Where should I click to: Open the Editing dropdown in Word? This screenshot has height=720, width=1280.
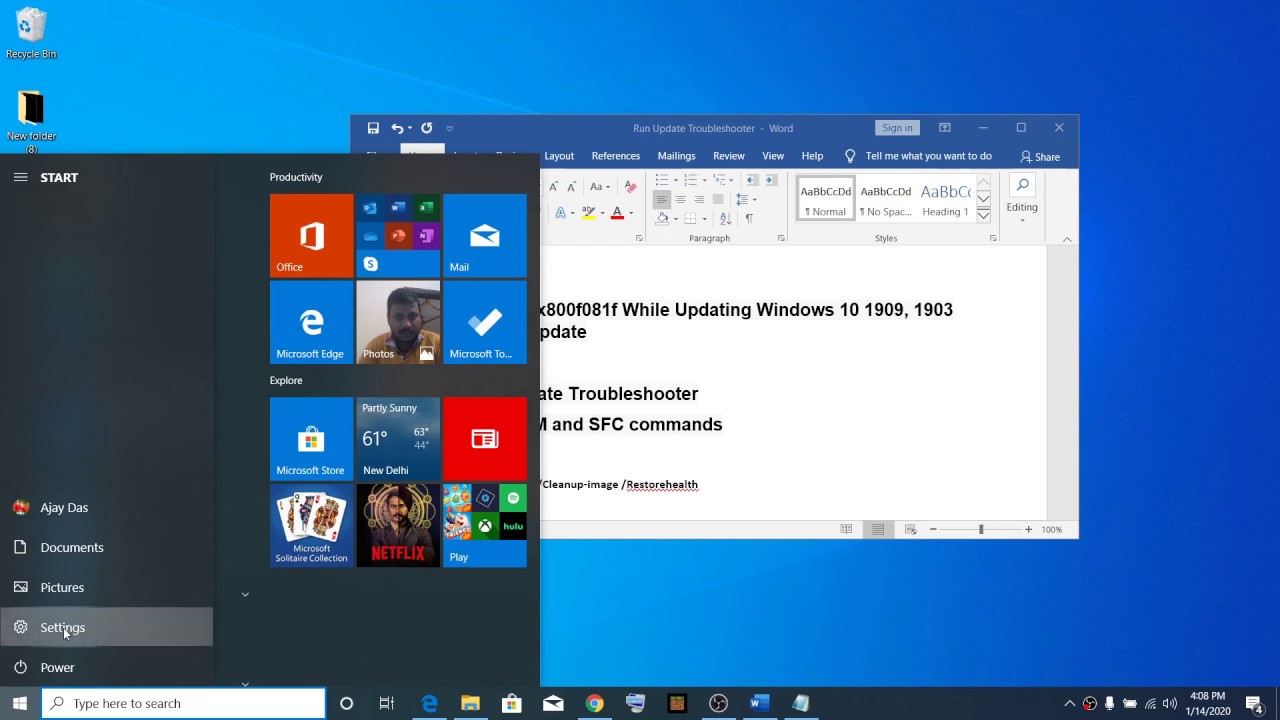coord(1022,200)
